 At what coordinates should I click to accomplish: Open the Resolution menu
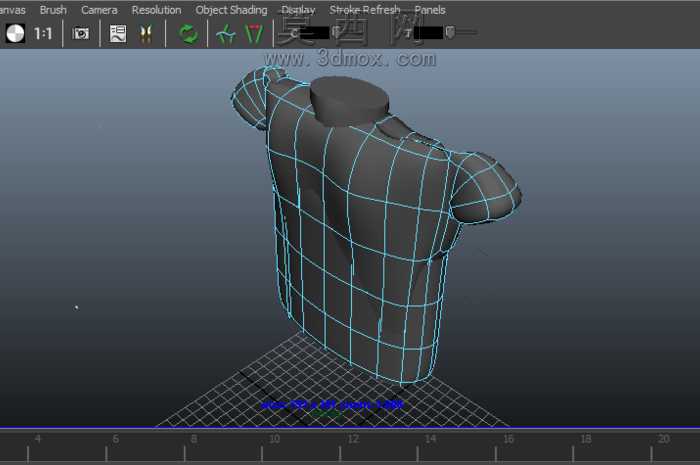[x=156, y=10]
